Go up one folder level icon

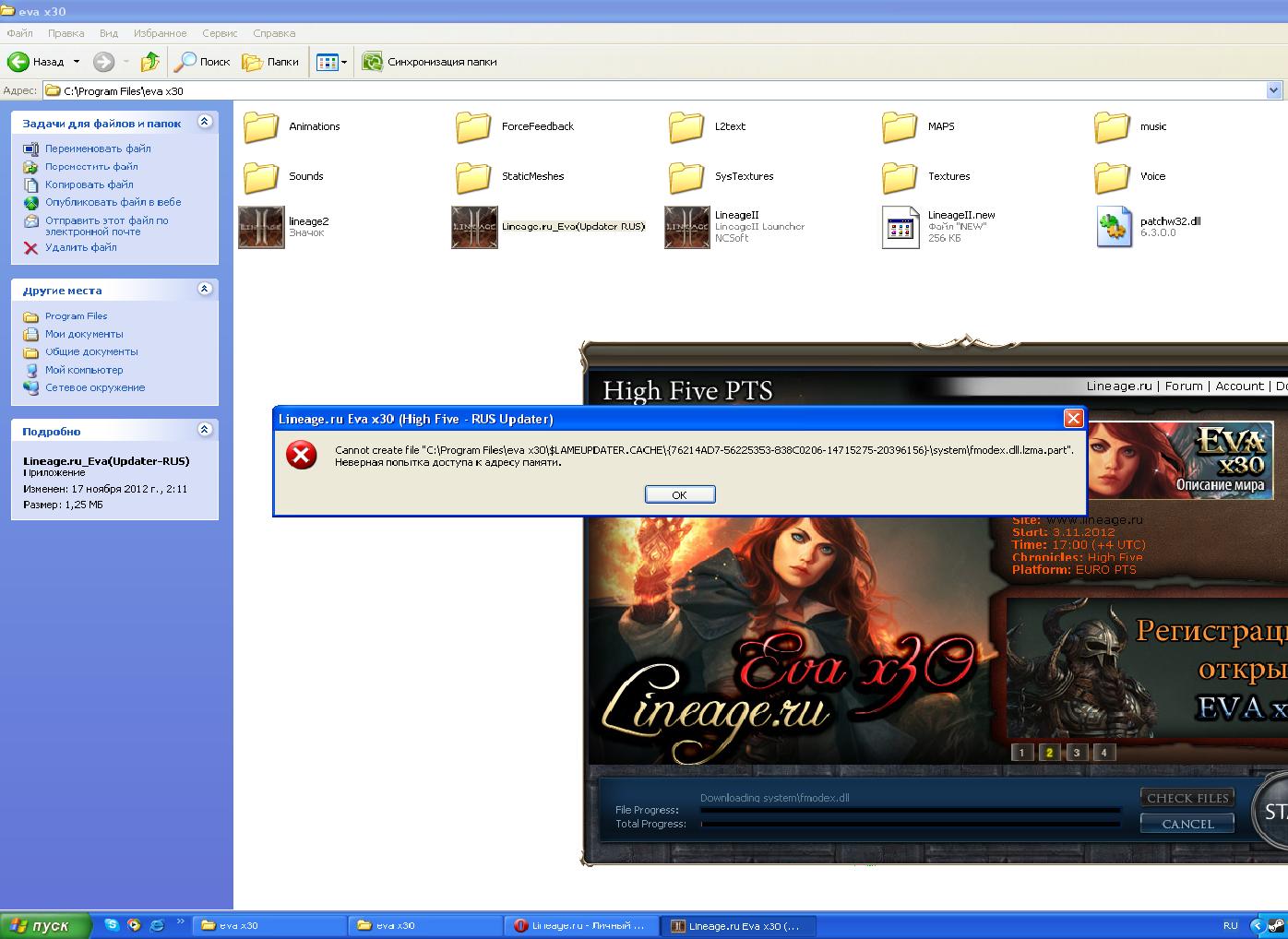pos(149,62)
